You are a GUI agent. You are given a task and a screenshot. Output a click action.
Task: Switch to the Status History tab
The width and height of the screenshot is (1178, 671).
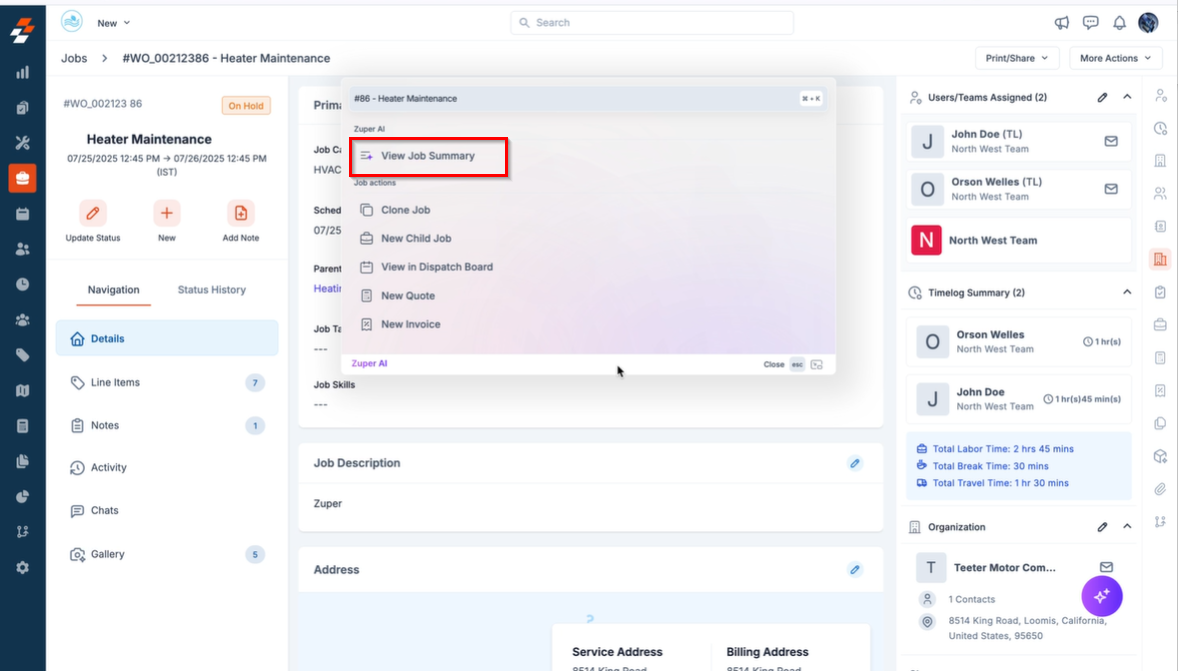212,289
